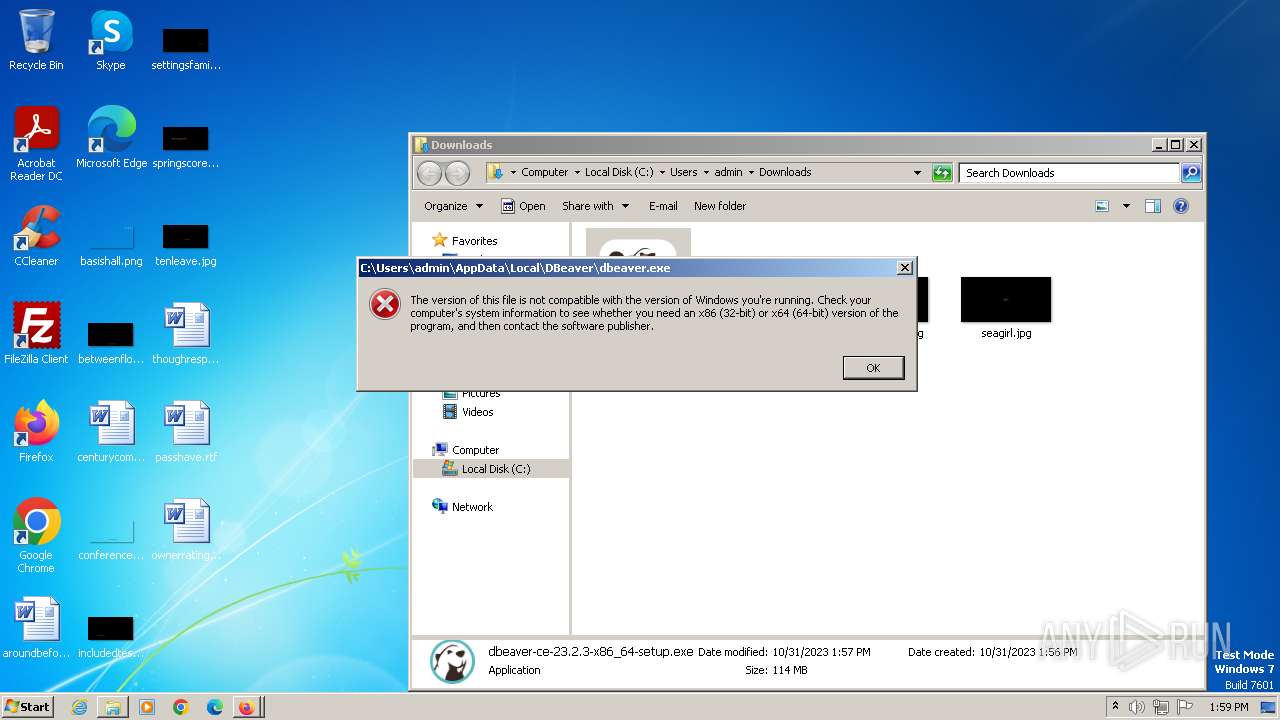Open the Action Center flag in the tray

(x=1185, y=707)
